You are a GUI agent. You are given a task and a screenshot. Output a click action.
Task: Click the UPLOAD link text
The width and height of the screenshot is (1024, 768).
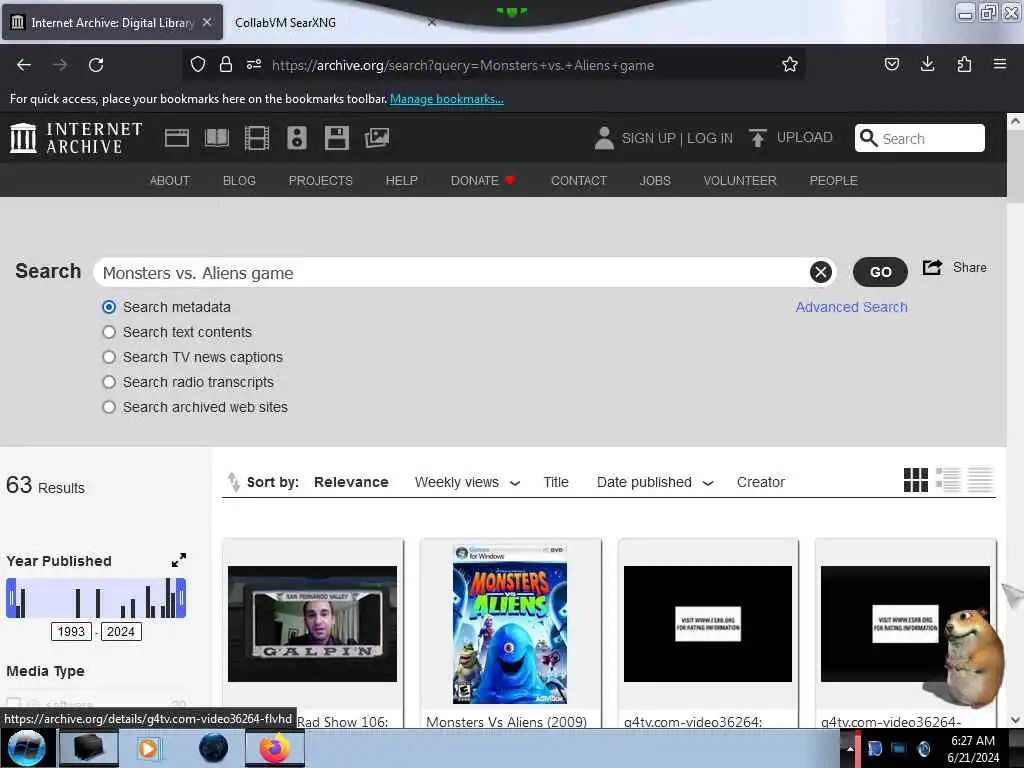(x=804, y=137)
